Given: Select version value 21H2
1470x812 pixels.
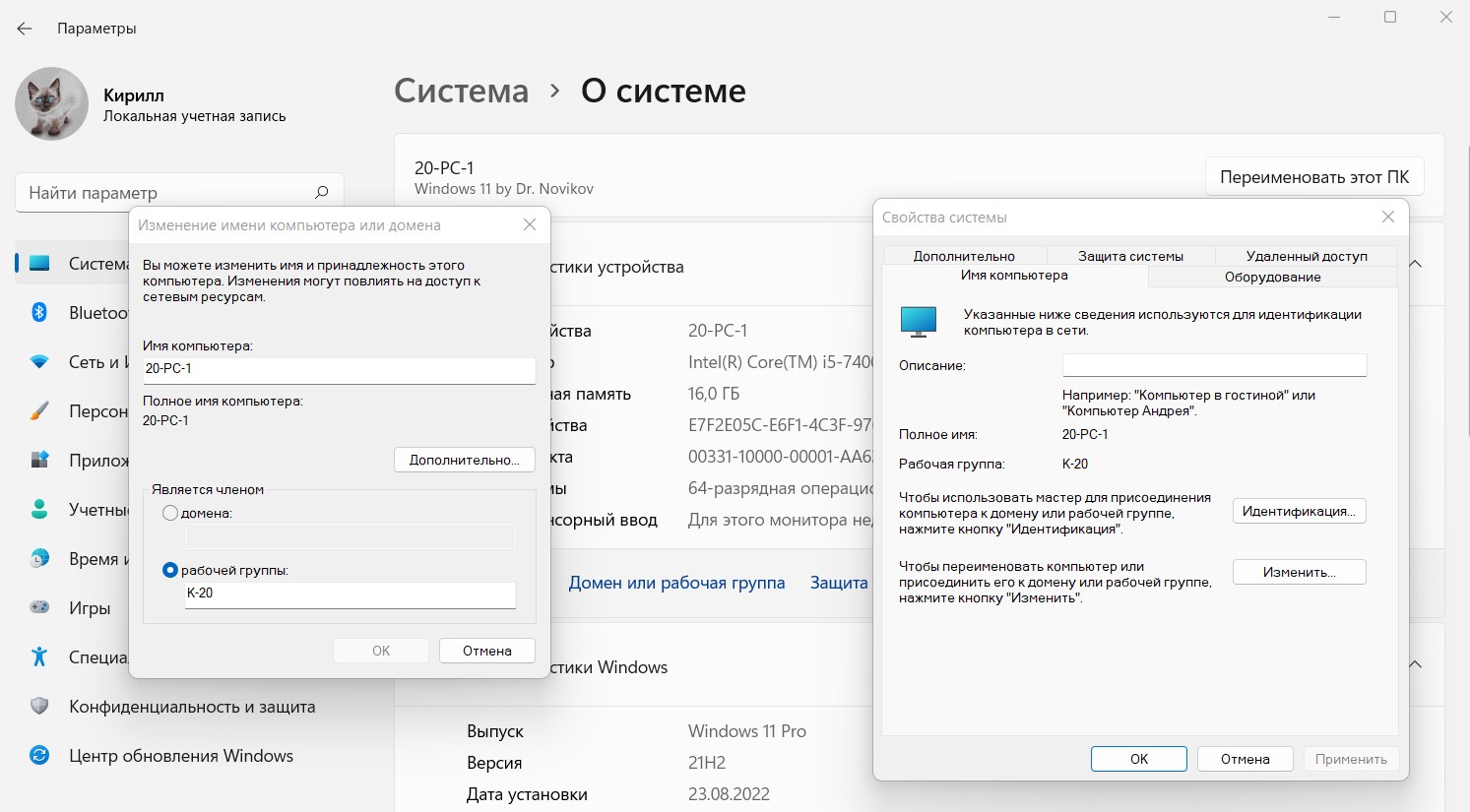Looking at the screenshot, I should [707, 763].
